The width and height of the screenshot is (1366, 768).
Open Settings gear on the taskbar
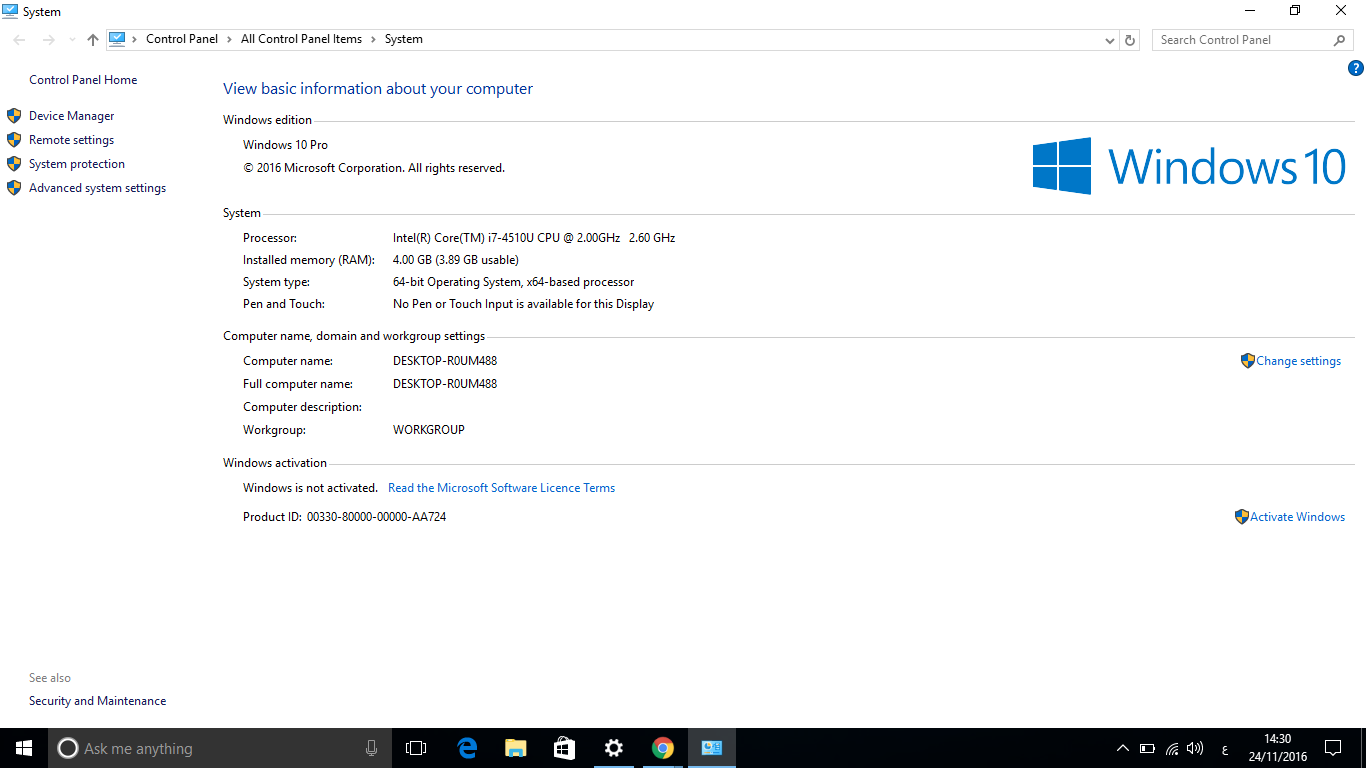click(613, 748)
